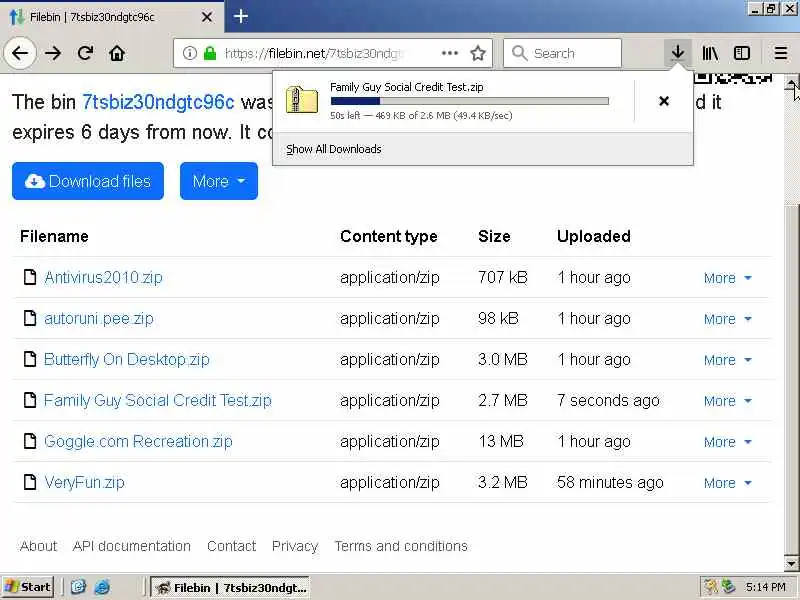Click the 13 MB size cell
Image resolution: width=800 pixels, height=600 pixels.
pos(501,441)
